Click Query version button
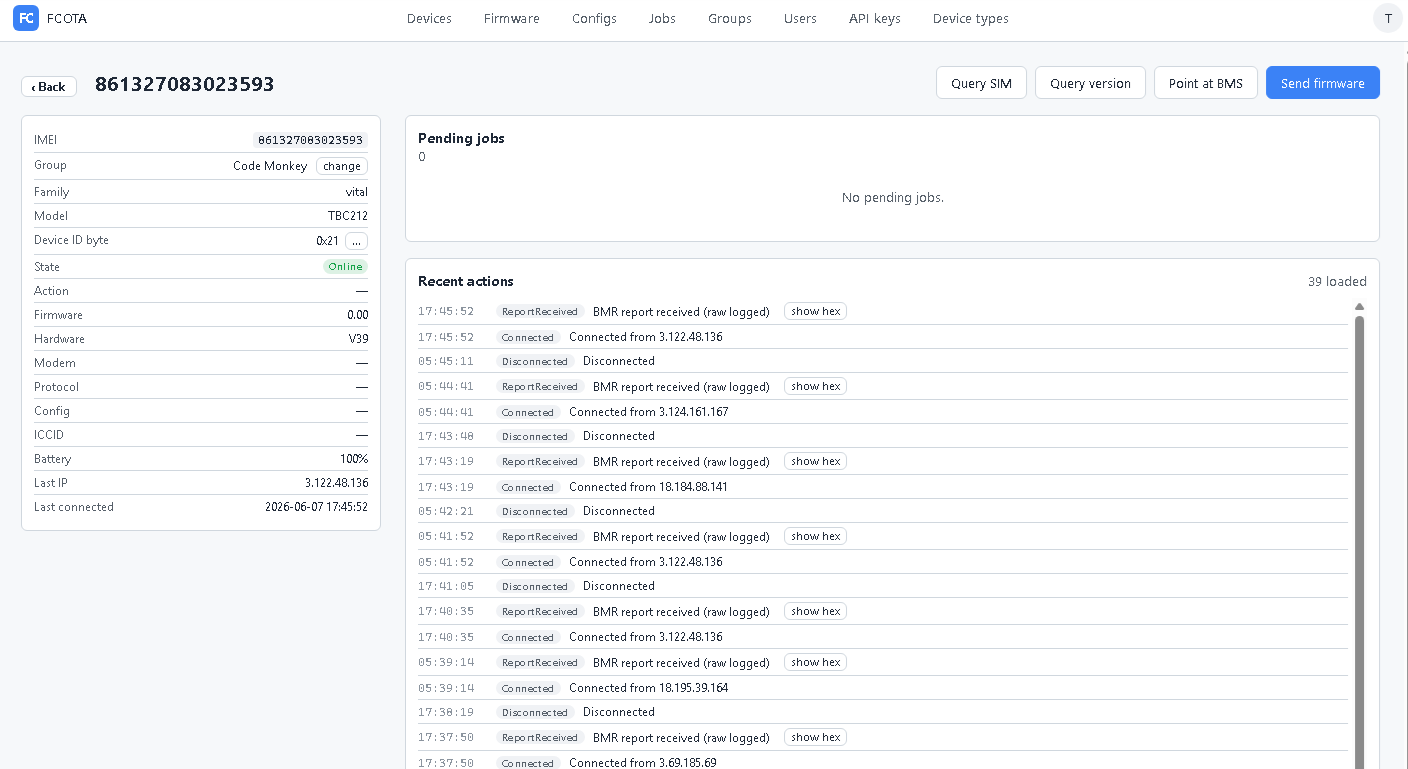This screenshot has height=769, width=1408. pyautogui.click(x=1090, y=83)
